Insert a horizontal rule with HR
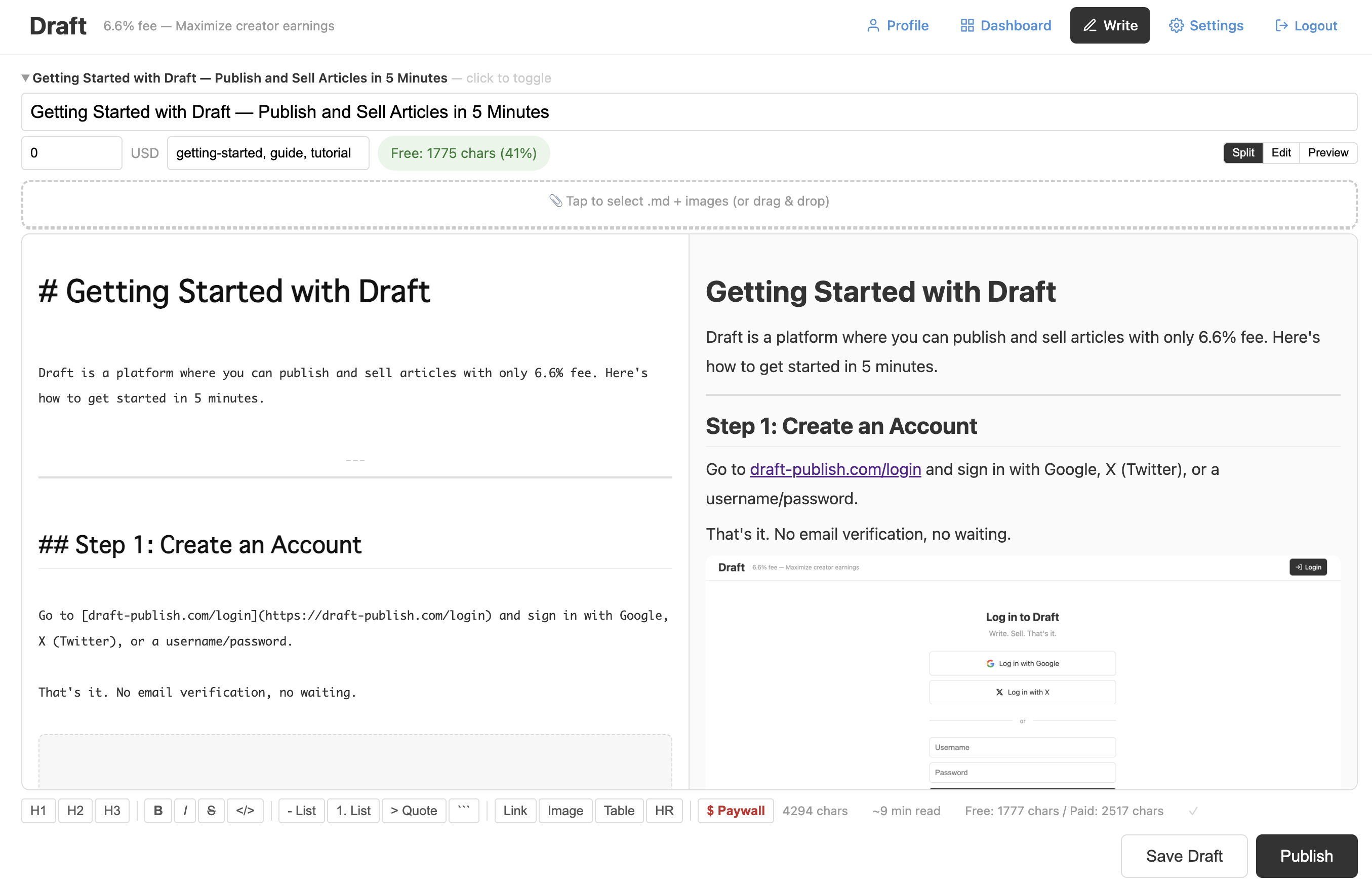1372x885 pixels. (664, 810)
